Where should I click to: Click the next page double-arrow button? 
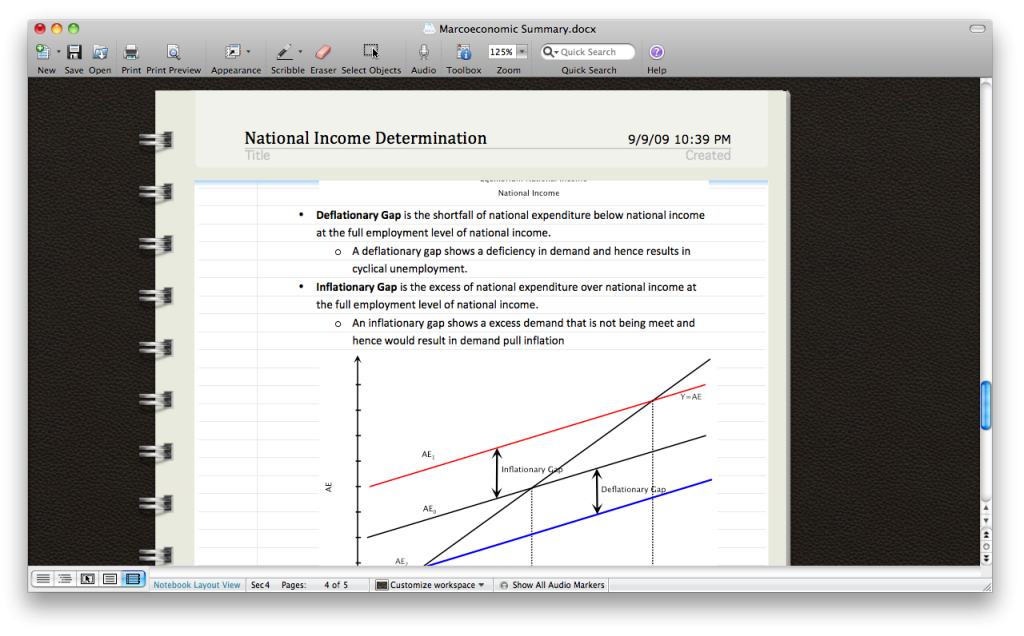pos(986,558)
